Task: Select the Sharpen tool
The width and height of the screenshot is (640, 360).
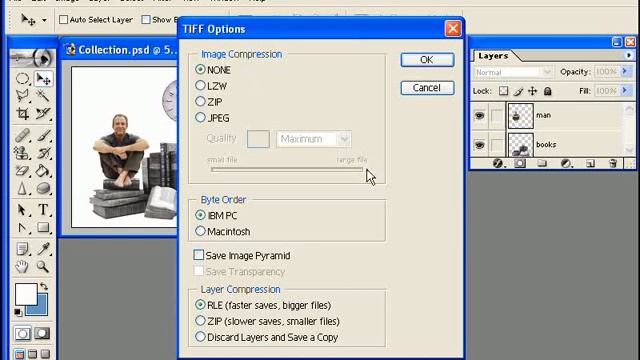Action: (22, 188)
